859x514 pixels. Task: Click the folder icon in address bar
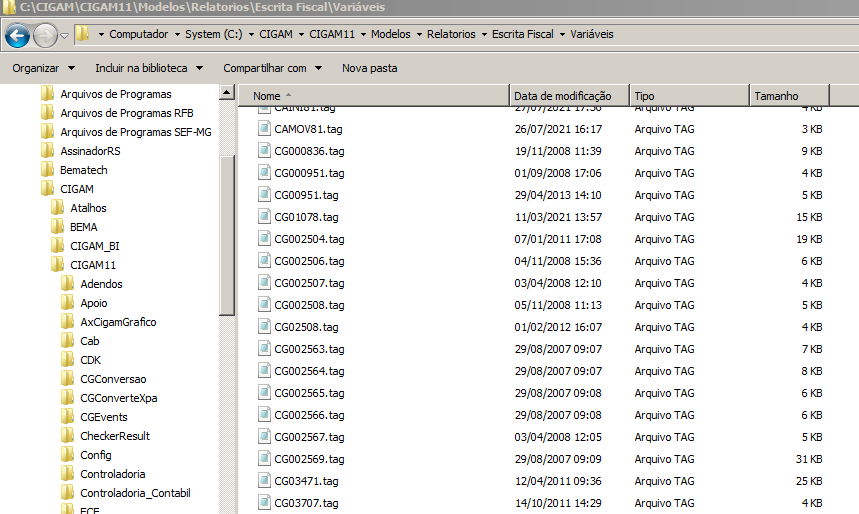[x=83, y=34]
